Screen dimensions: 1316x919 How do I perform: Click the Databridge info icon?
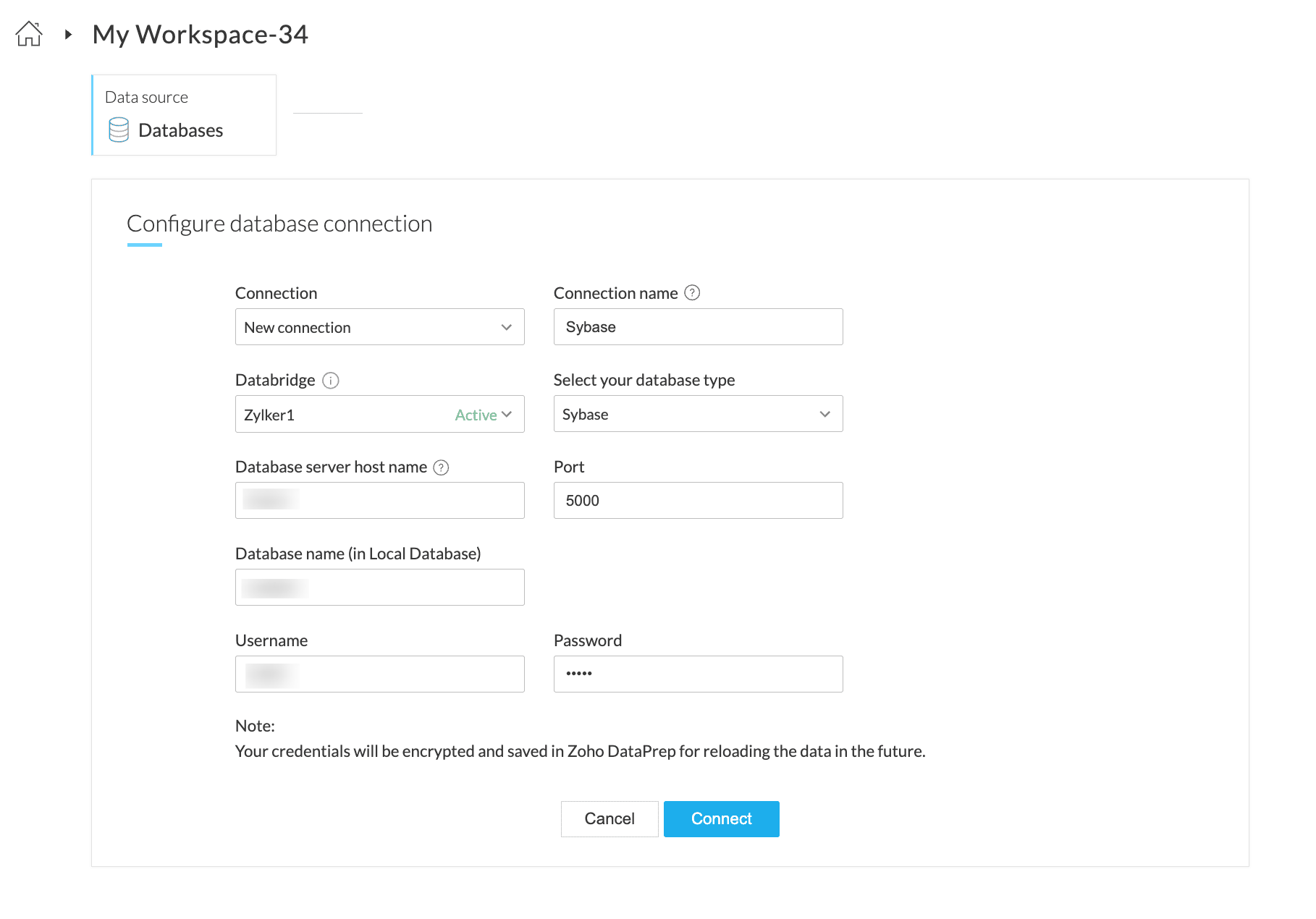[x=331, y=381]
